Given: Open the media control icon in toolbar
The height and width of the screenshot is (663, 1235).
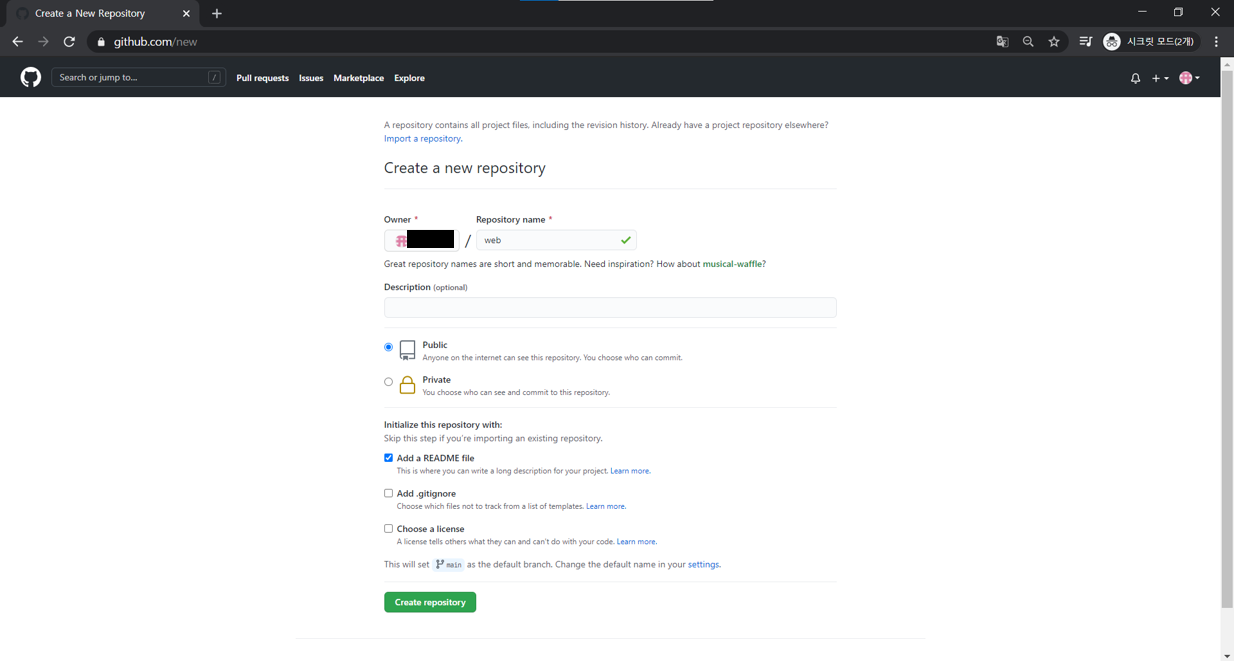Looking at the screenshot, I should pos(1085,42).
